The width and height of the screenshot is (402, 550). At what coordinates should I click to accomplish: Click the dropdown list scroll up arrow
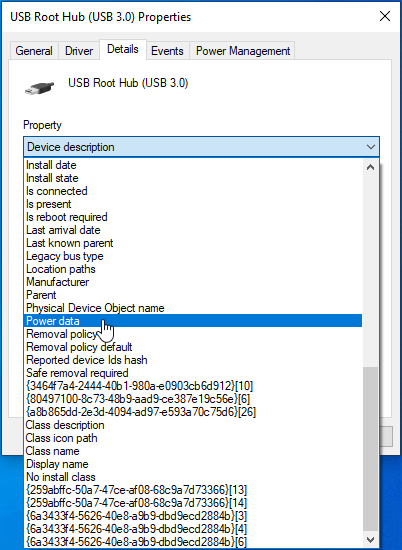click(370, 167)
